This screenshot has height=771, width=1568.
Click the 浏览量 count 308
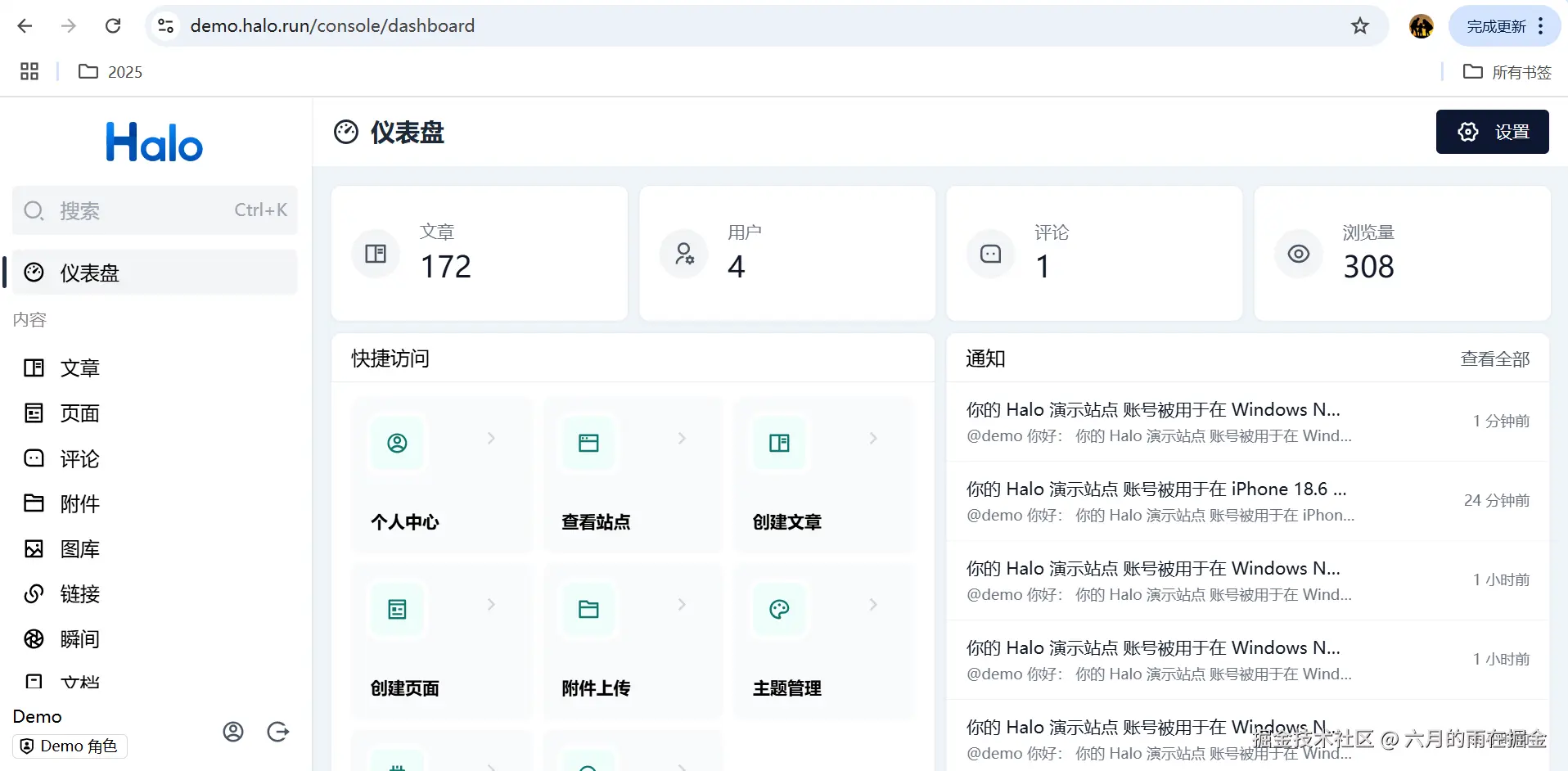[1369, 267]
